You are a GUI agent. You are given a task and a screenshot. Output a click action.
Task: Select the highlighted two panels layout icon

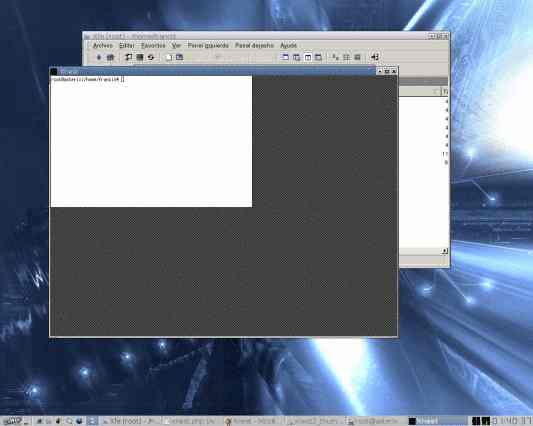tap(308, 57)
